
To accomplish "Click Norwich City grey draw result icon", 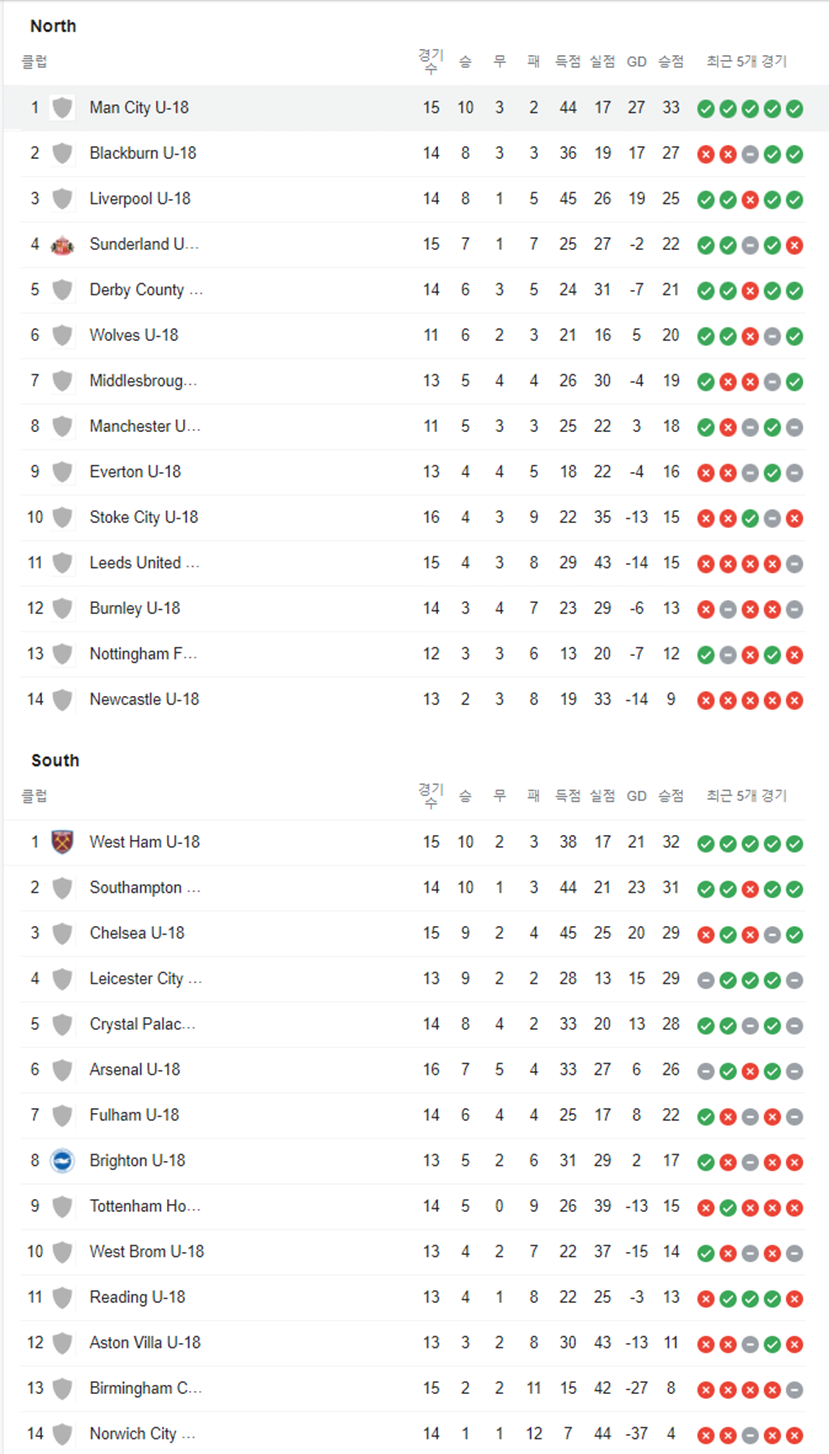I will tap(750, 1434).
